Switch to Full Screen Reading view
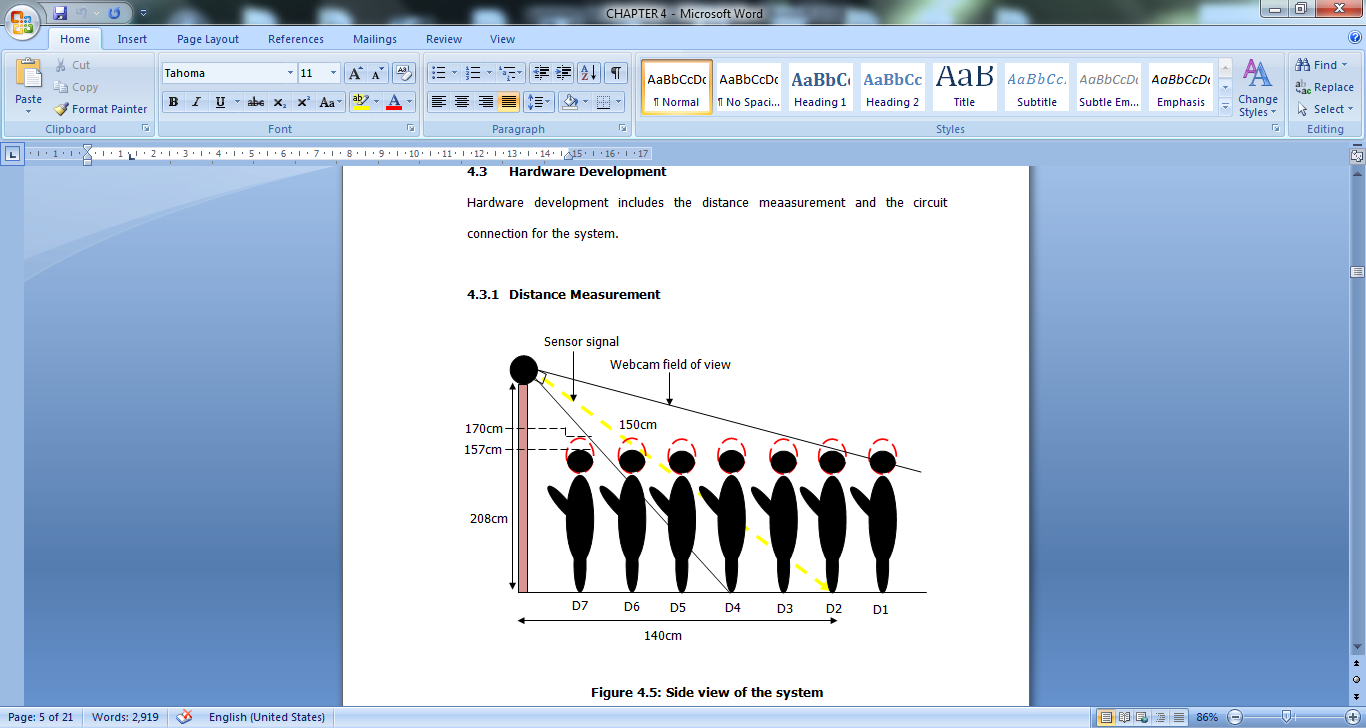 (1125, 717)
